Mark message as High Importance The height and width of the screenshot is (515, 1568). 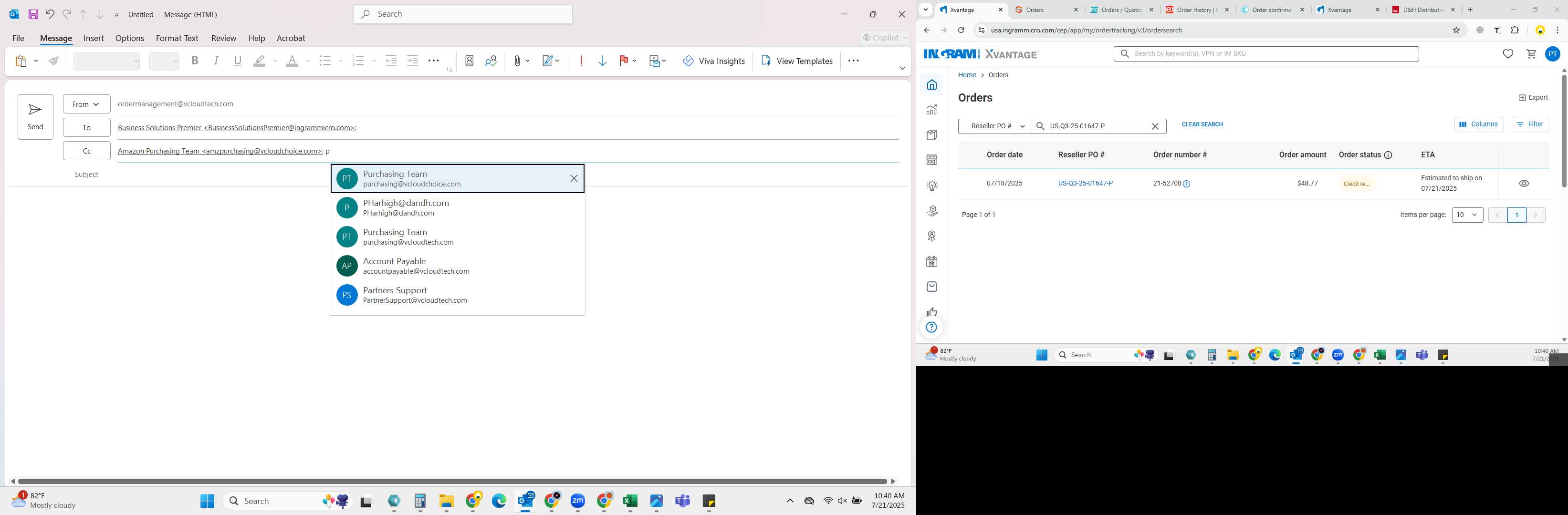point(581,61)
